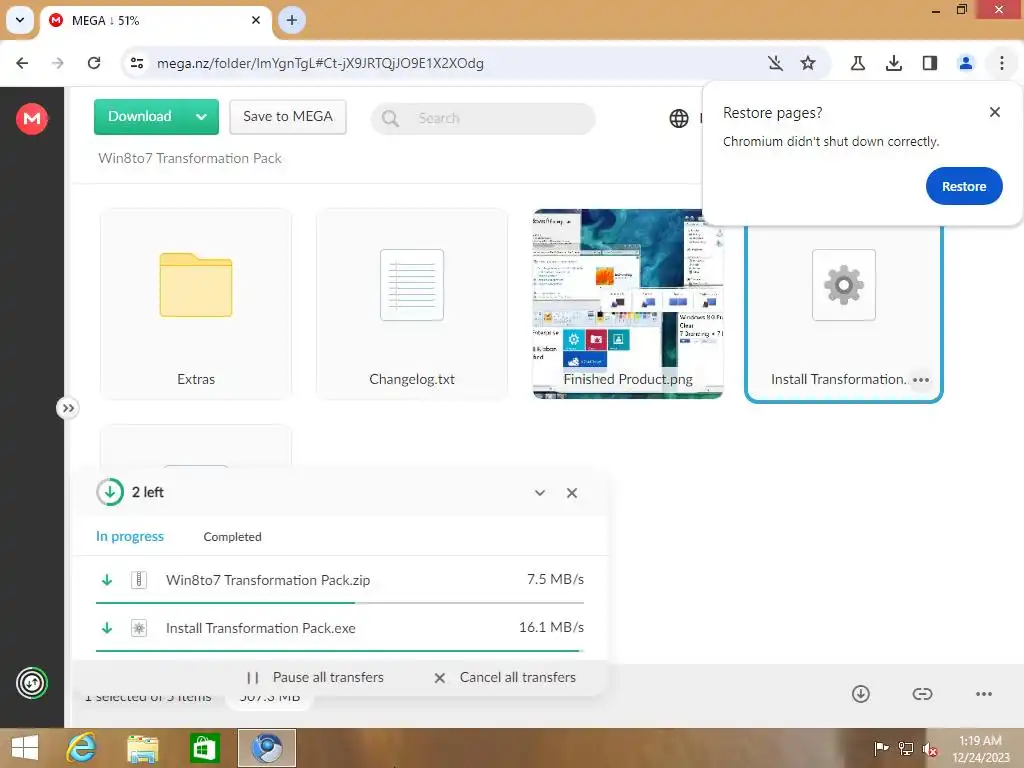Bookmark this page with star icon
The height and width of the screenshot is (768, 1024).
(808, 63)
